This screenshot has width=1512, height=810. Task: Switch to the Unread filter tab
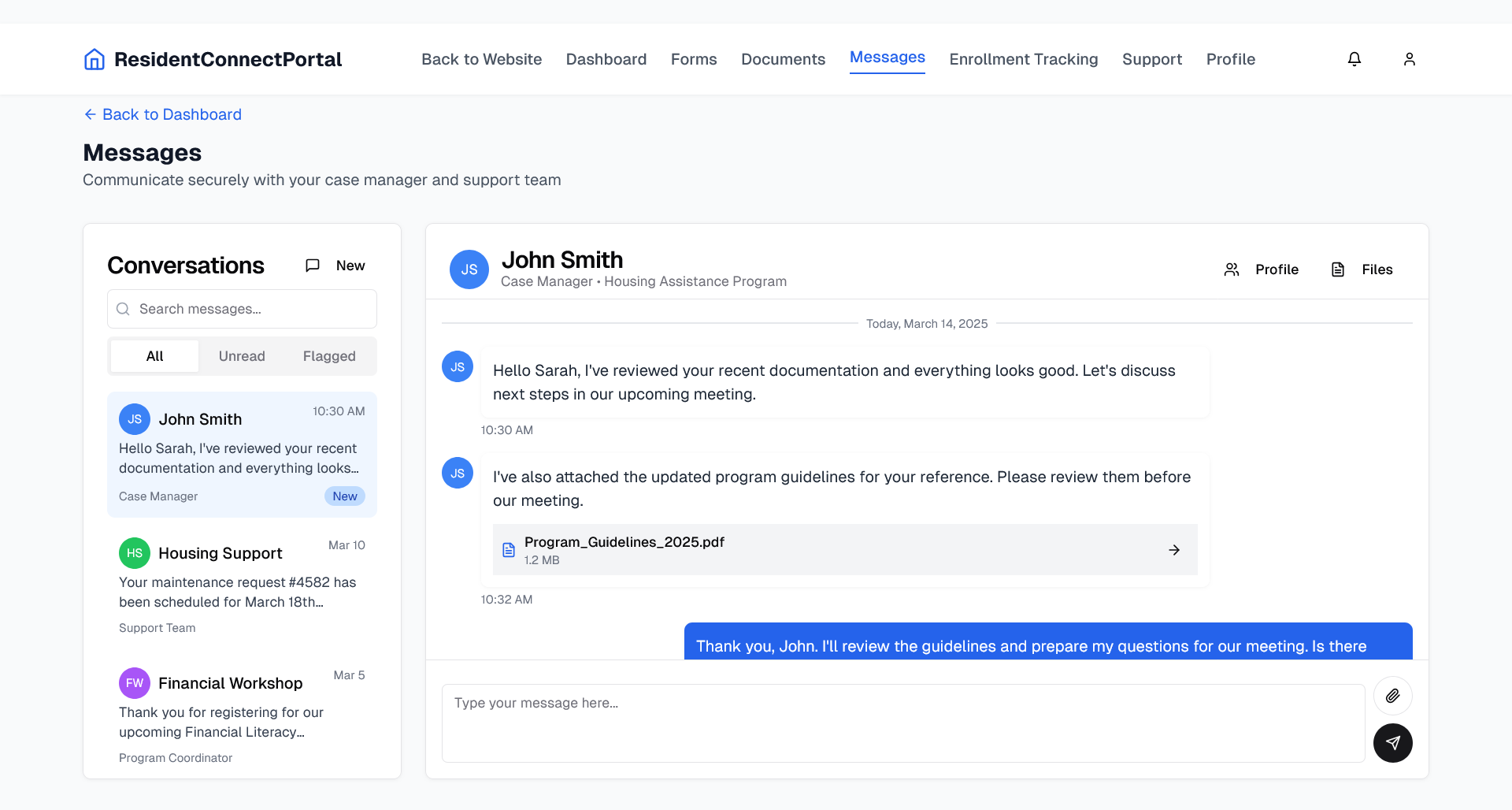[x=242, y=356]
